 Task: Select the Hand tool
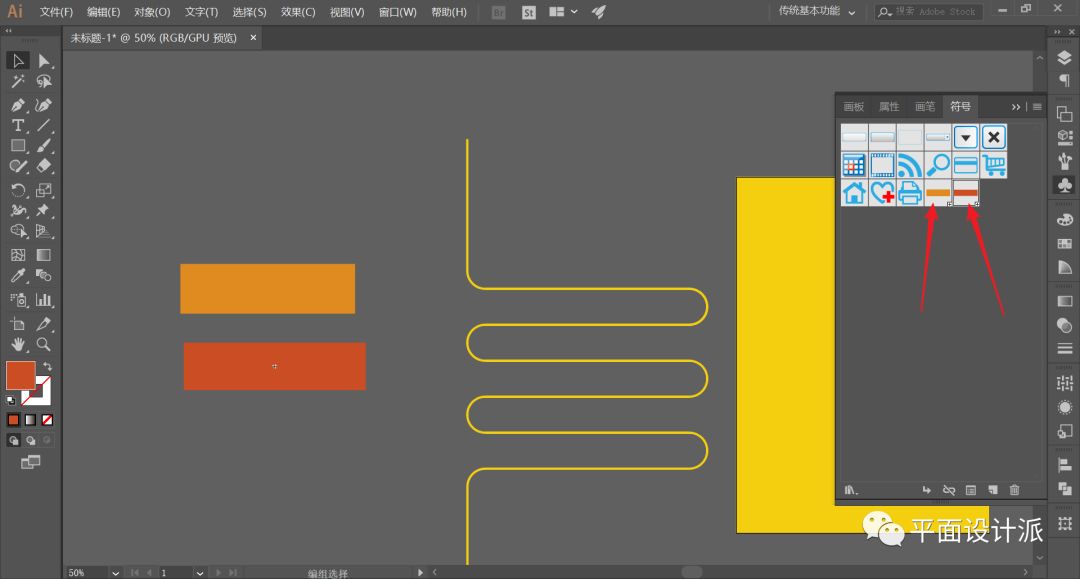(18, 344)
